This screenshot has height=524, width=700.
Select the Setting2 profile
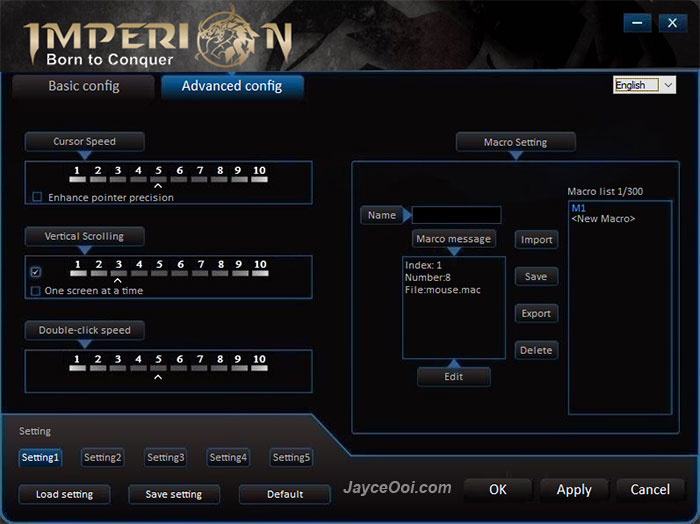pyautogui.click(x=103, y=457)
